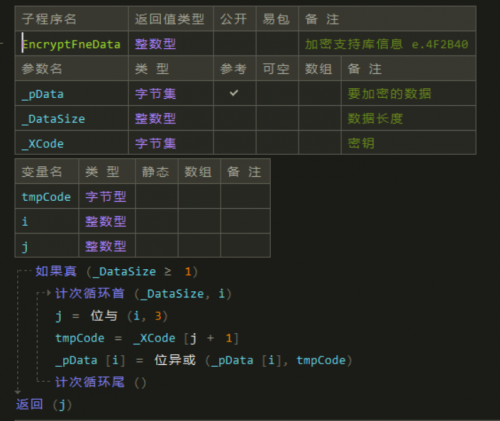Click the 变量名 column header
The width and height of the screenshot is (500, 421).
tap(42, 172)
